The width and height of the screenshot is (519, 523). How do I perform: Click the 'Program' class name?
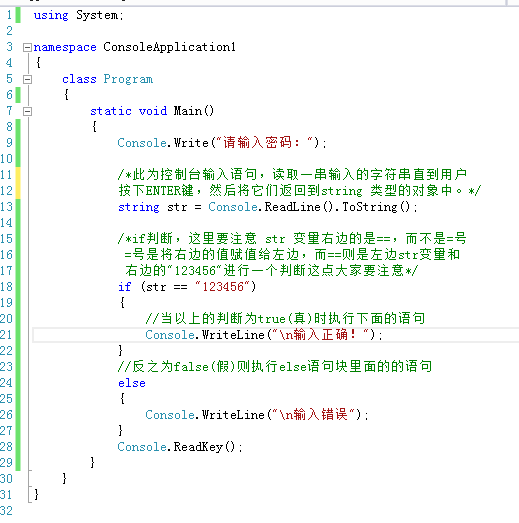[x=128, y=79]
